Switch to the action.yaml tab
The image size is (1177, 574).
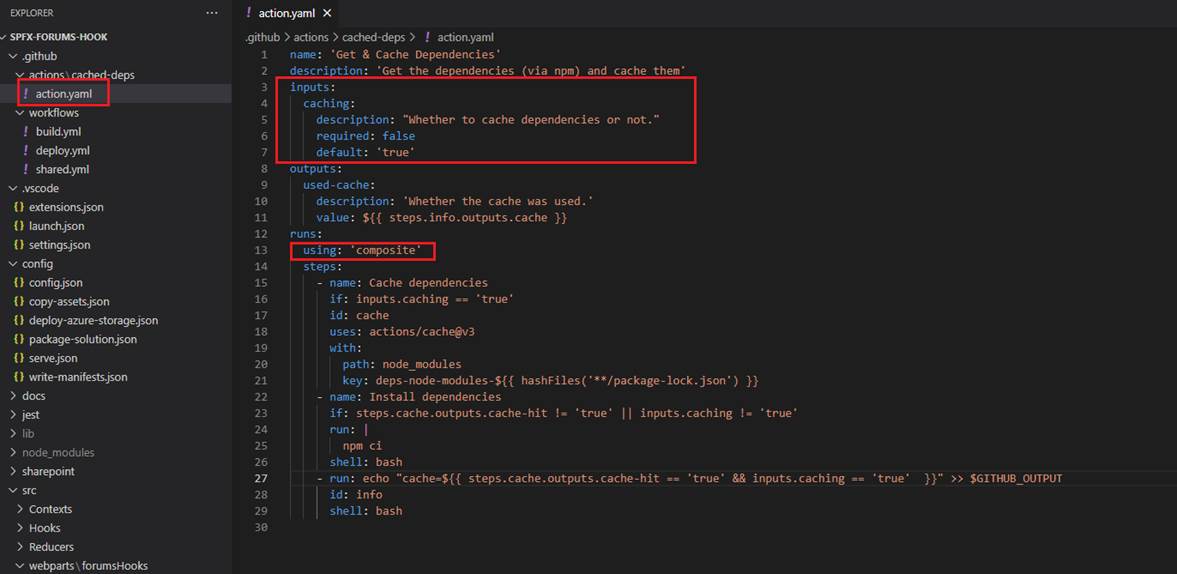(x=287, y=13)
